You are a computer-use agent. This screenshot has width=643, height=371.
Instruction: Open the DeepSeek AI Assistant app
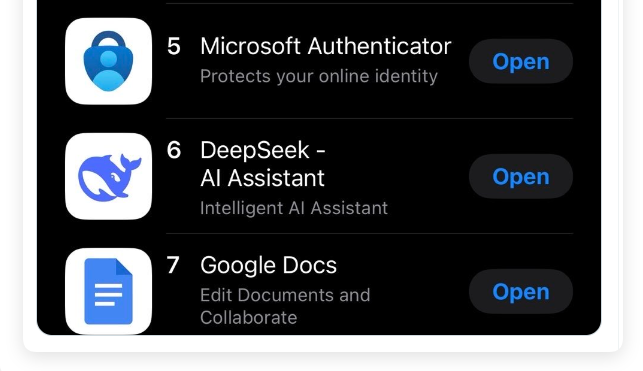click(521, 177)
